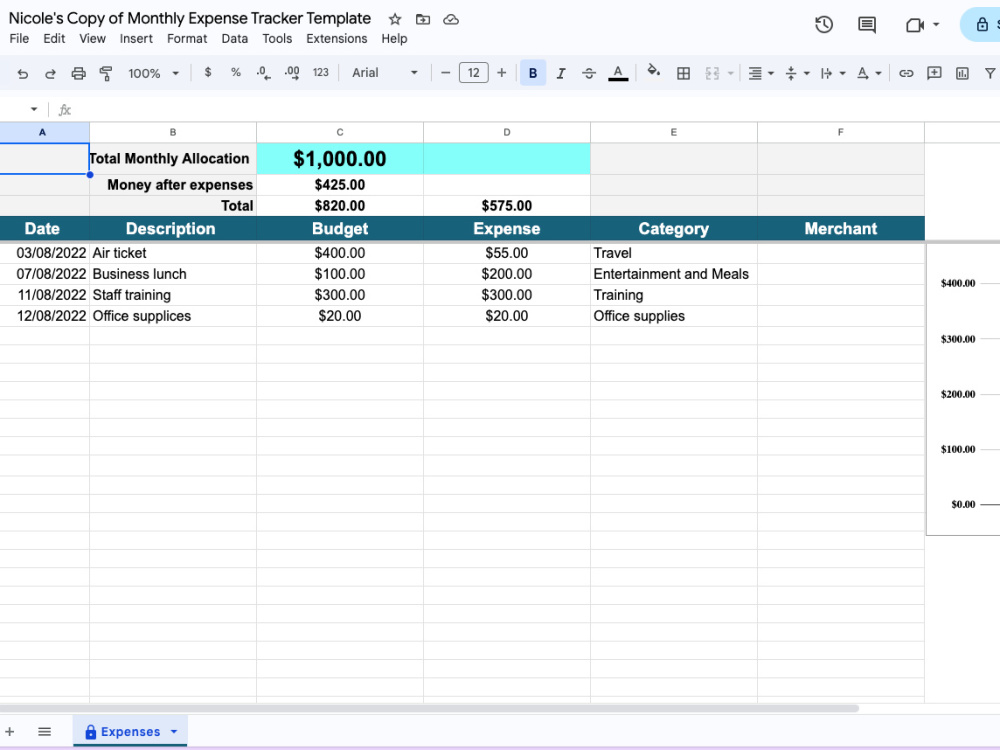1000x750 pixels.
Task: Click the document title text
Action: click(189, 18)
